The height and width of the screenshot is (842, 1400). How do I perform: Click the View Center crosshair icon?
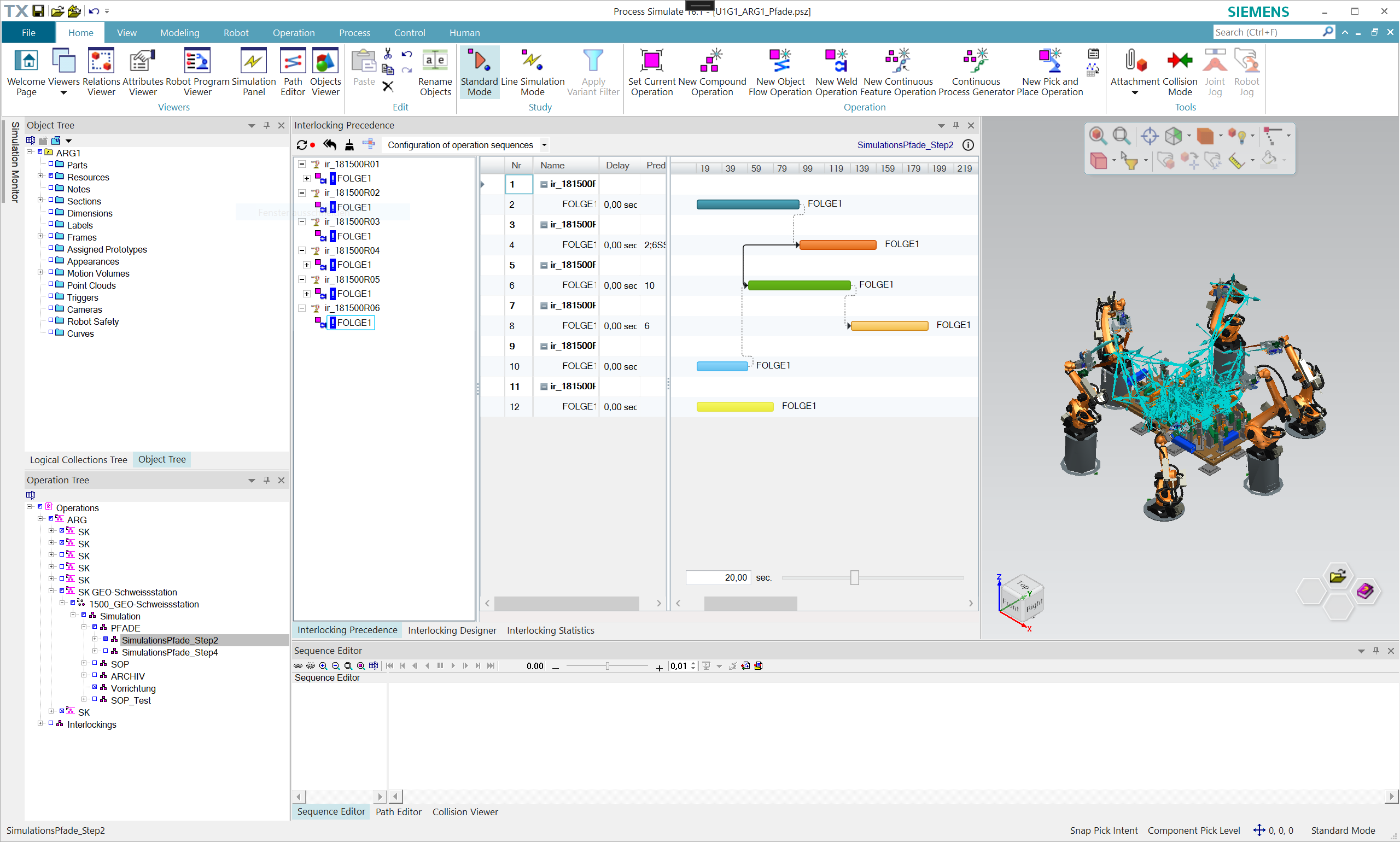coord(1150,136)
